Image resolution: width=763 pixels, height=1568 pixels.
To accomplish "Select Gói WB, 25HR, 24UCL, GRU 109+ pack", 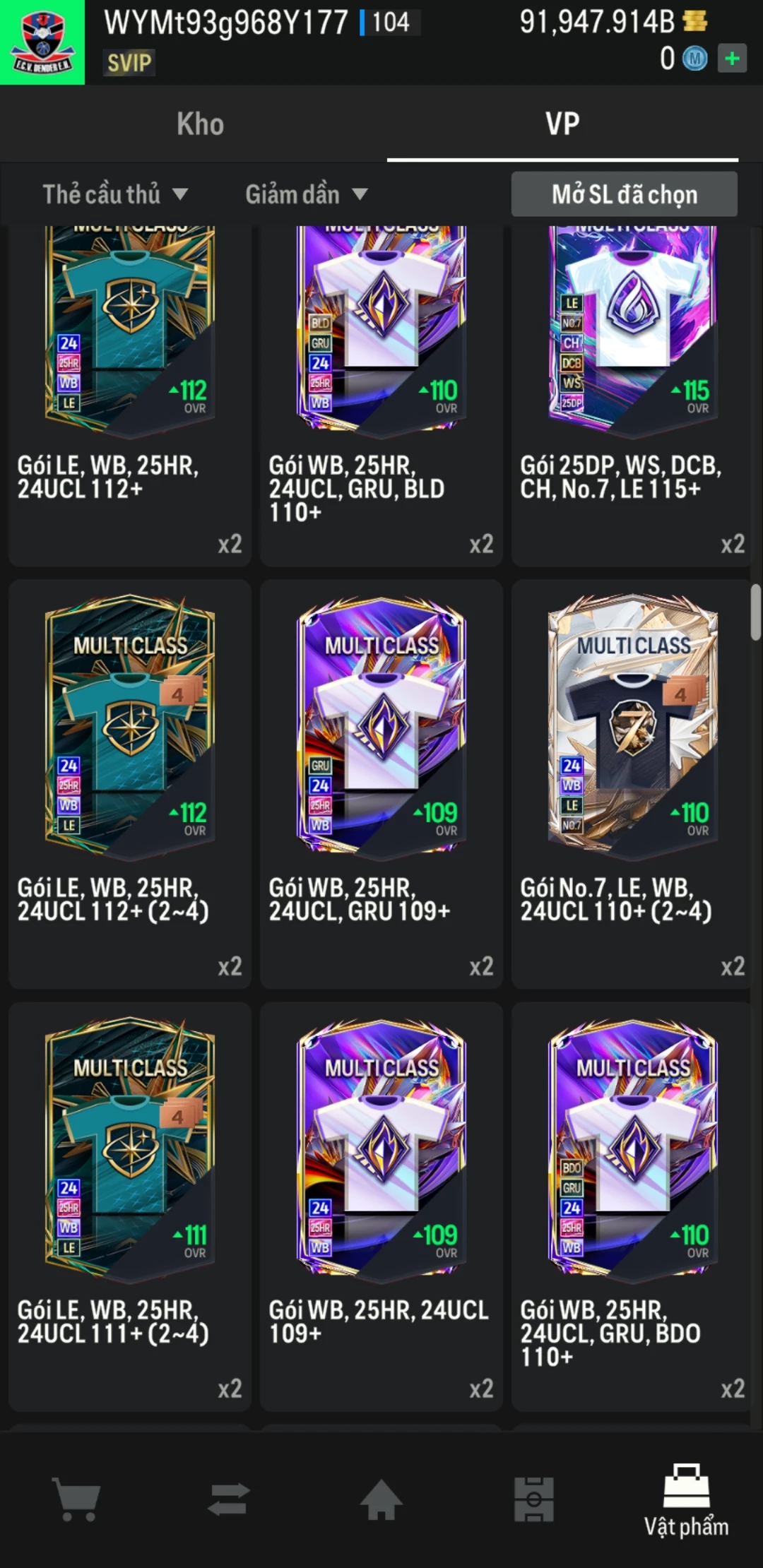I will coord(381,784).
